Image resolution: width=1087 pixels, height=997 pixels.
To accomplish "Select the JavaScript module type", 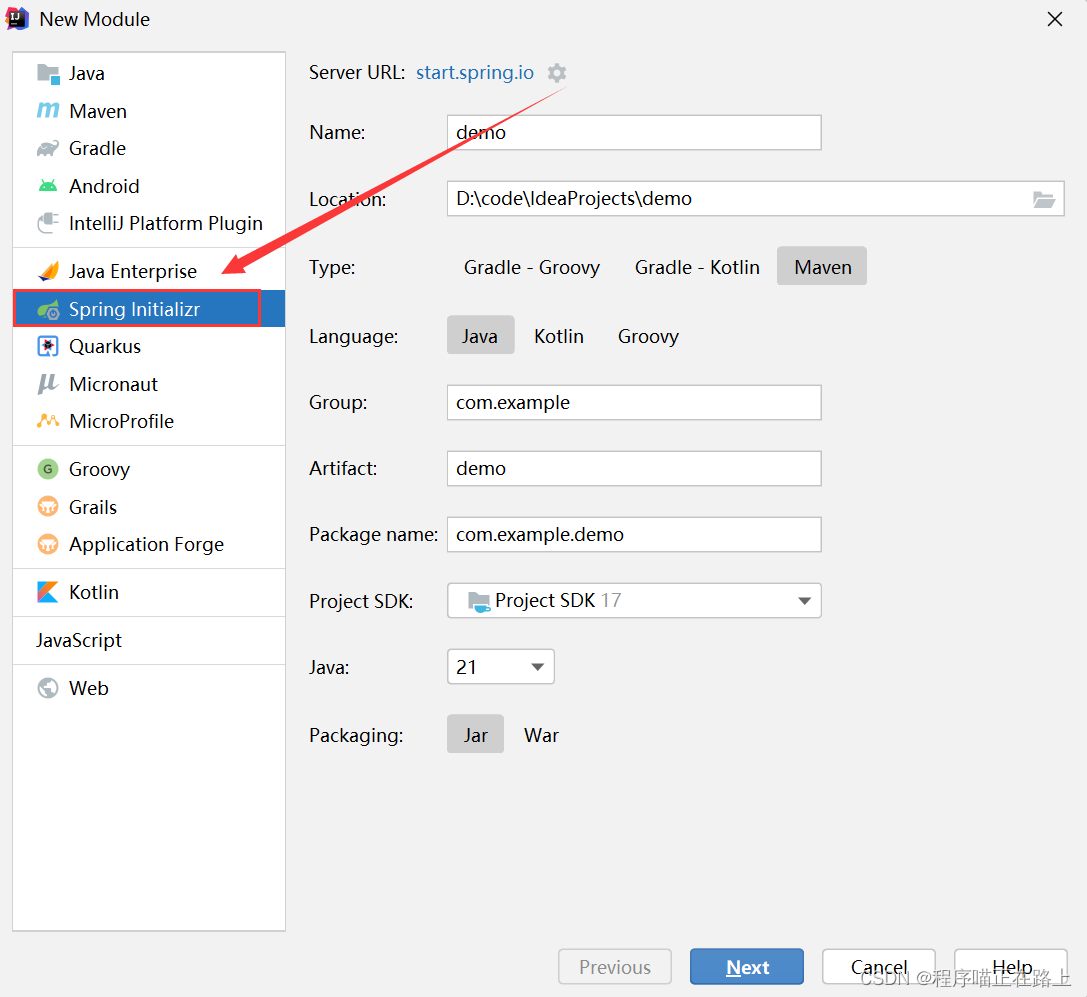I will (79, 640).
